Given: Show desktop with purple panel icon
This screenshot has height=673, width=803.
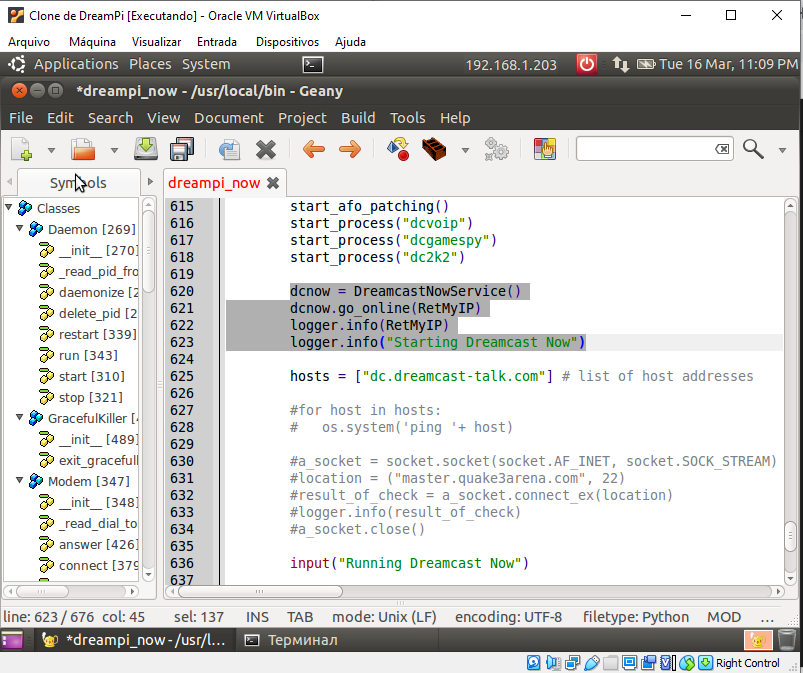Looking at the screenshot, I should (x=12, y=640).
